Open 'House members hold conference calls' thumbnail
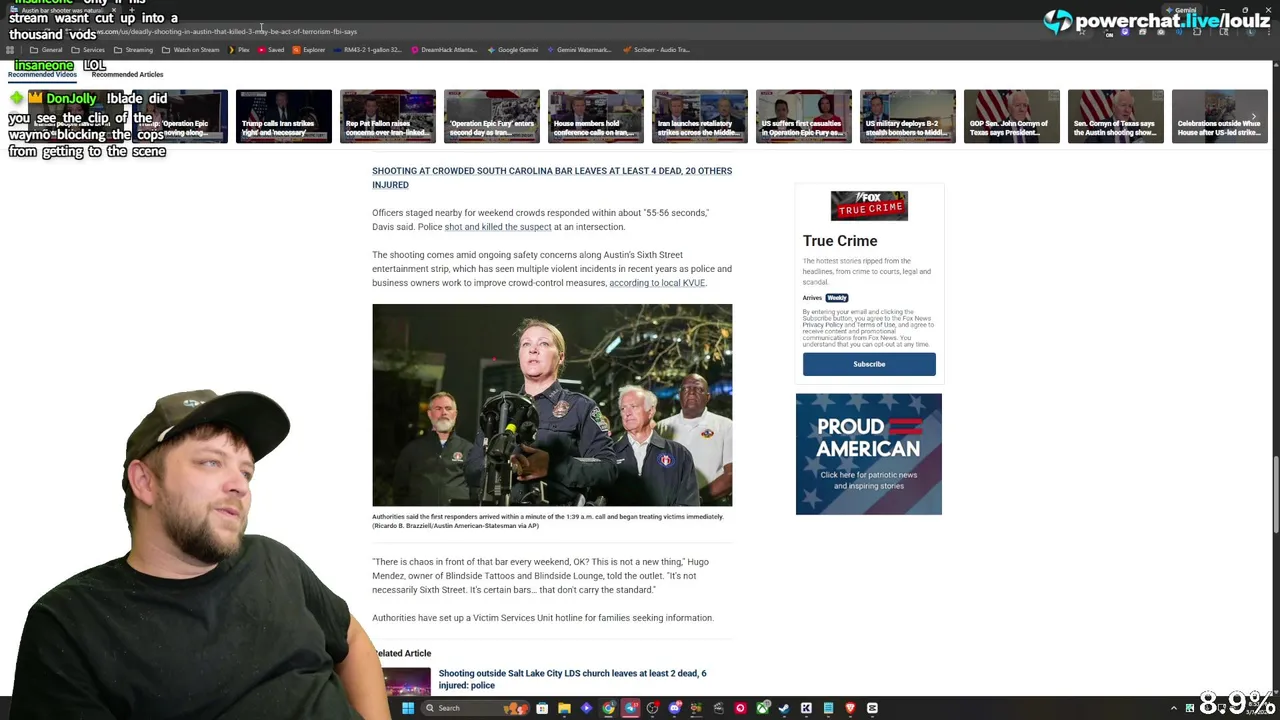The width and height of the screenshot is (1280, 720). tap(596, 116)
